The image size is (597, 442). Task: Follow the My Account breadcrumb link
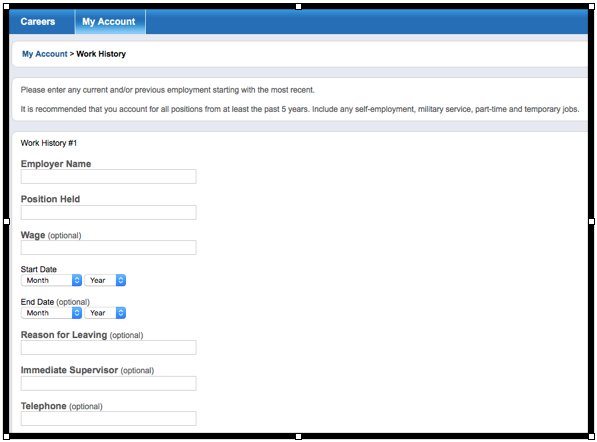45,54
